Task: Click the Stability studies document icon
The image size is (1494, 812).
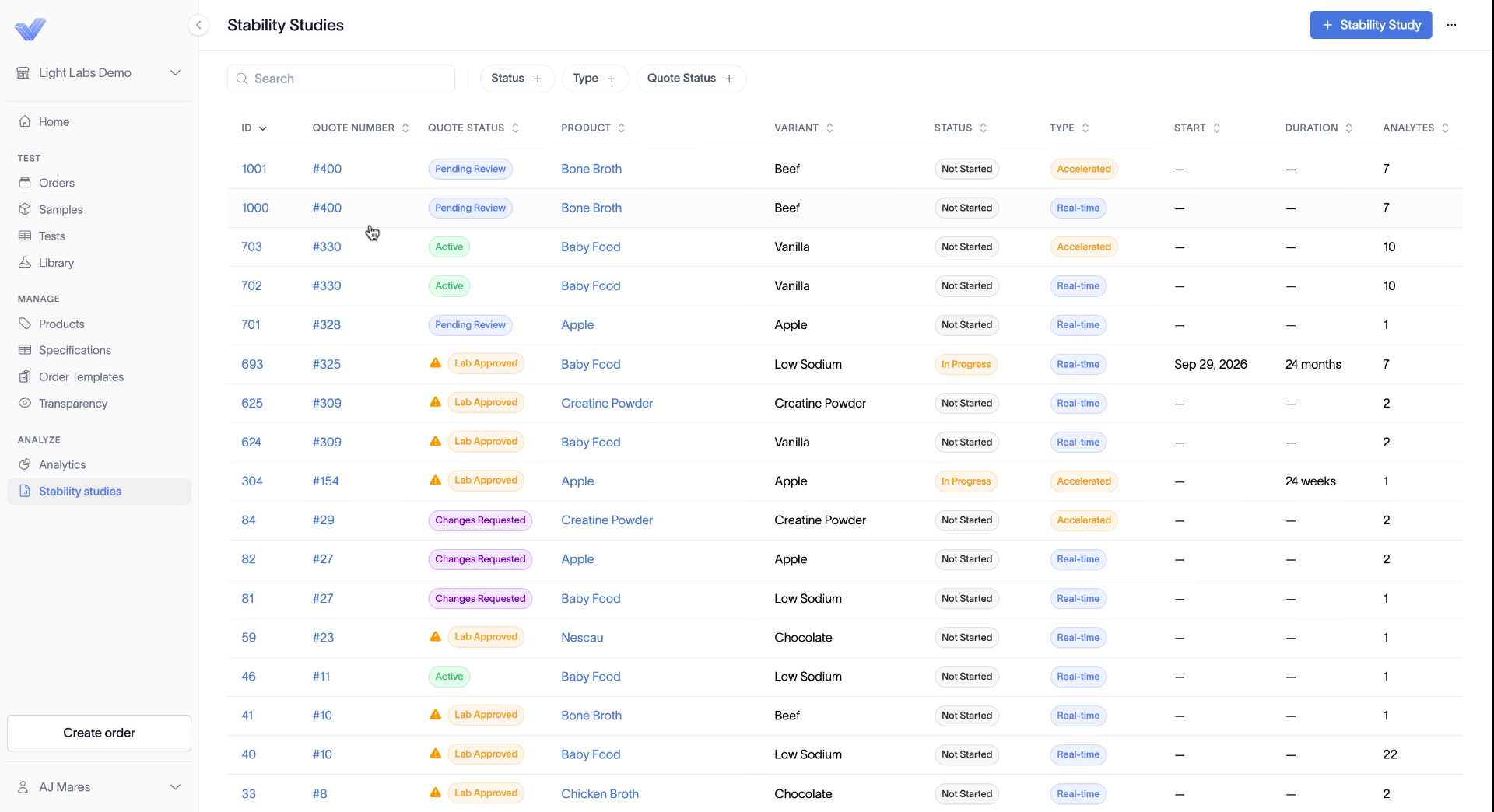Action: click(x=25, y=491)
